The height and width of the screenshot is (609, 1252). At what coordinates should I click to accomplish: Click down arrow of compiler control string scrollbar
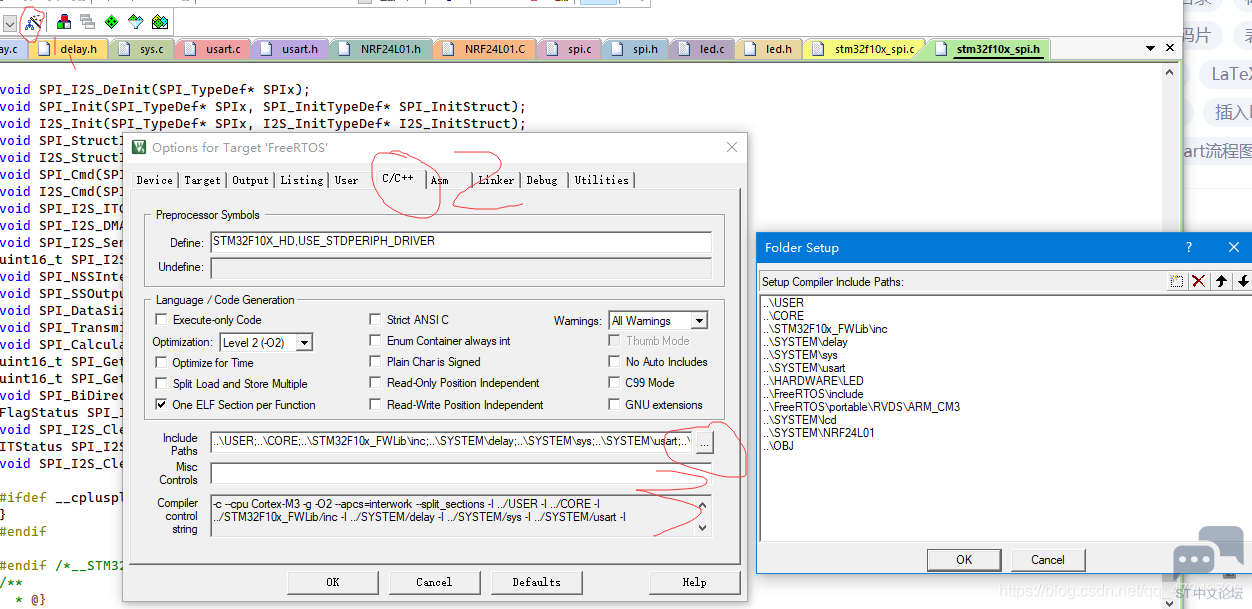tap(703, 527)
